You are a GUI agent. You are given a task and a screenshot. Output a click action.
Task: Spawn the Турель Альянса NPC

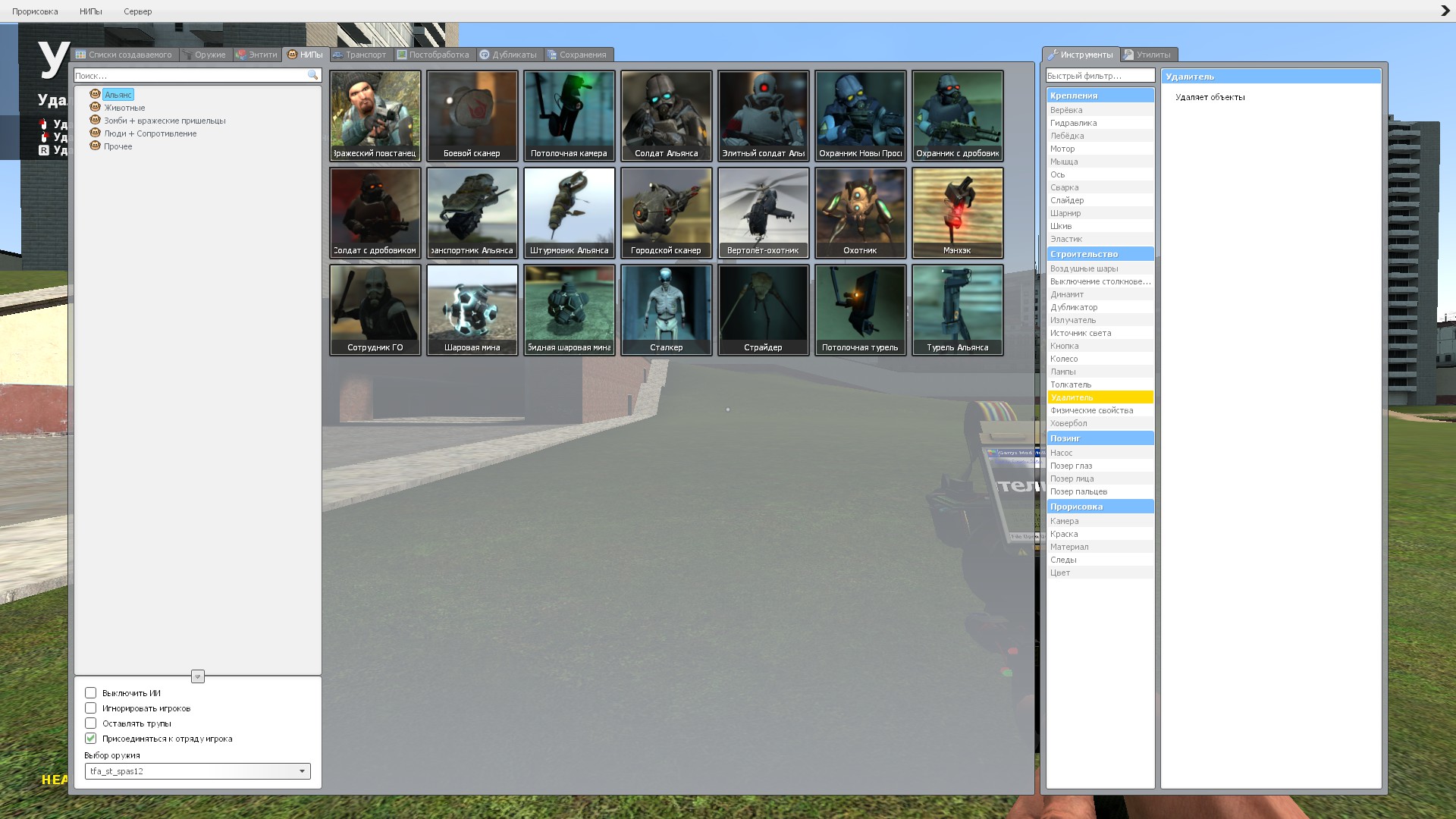[957, 310]
